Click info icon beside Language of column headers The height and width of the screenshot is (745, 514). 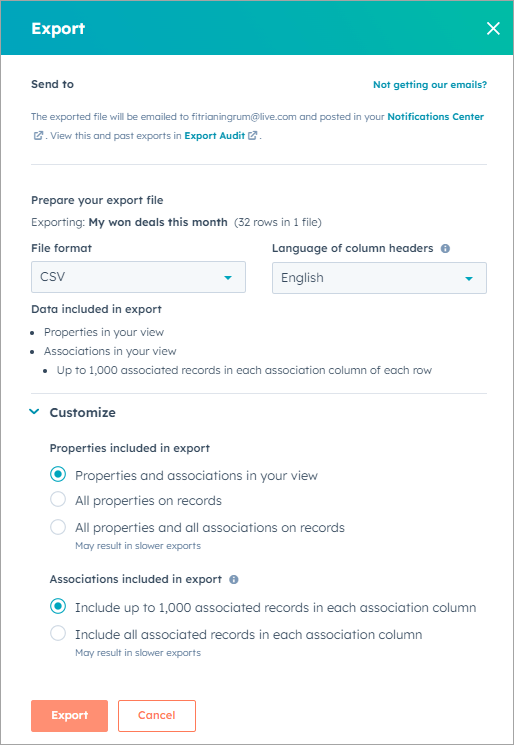[445, 248]
